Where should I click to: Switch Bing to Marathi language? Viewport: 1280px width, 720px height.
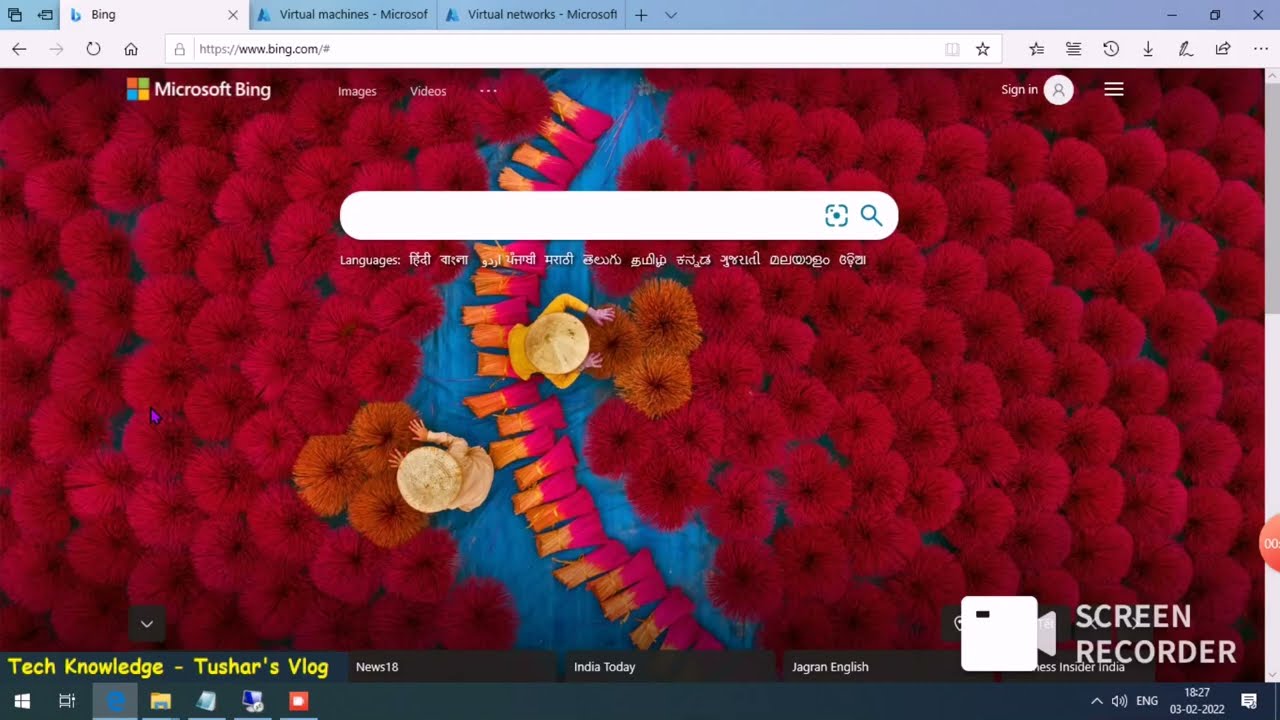559,260
